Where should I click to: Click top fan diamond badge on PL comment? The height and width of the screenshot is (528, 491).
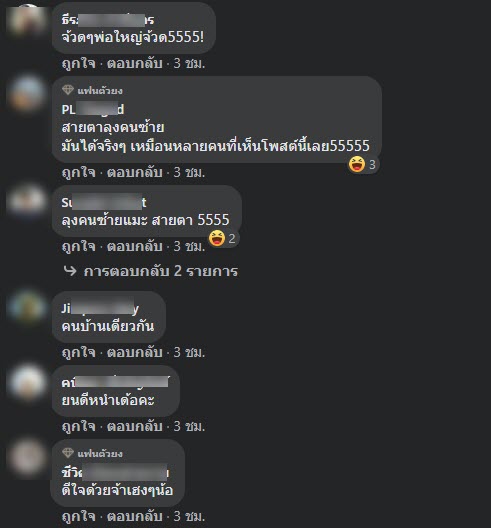68,90
